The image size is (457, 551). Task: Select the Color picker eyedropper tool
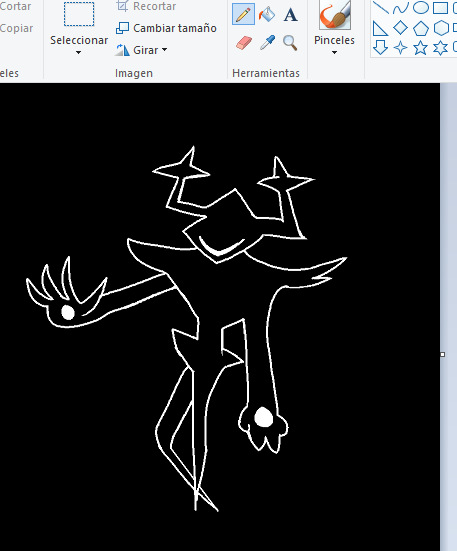(x=267, y=43)
